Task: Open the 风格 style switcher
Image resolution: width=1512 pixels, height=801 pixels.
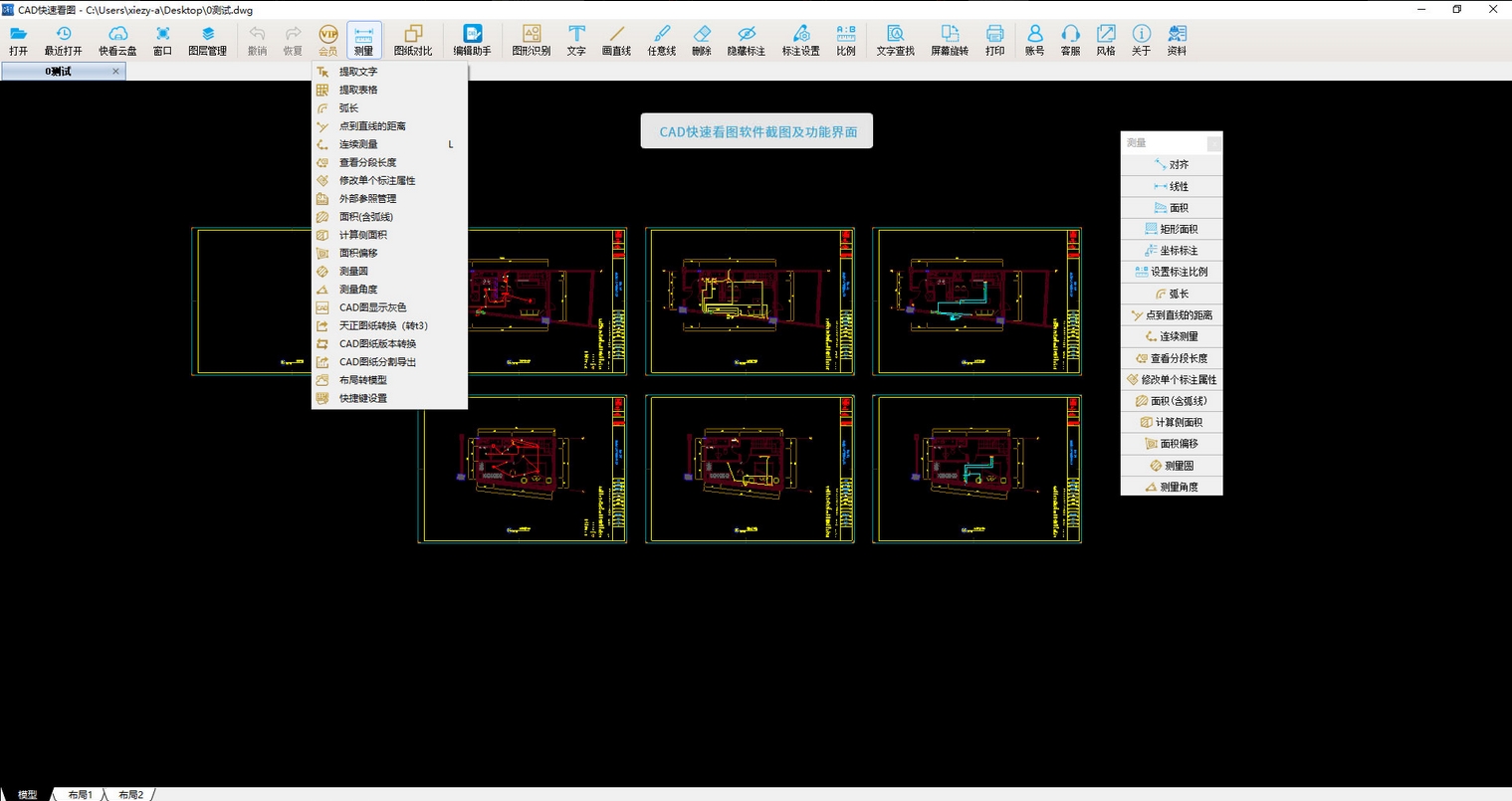Action: click(x=1106, y=41)
